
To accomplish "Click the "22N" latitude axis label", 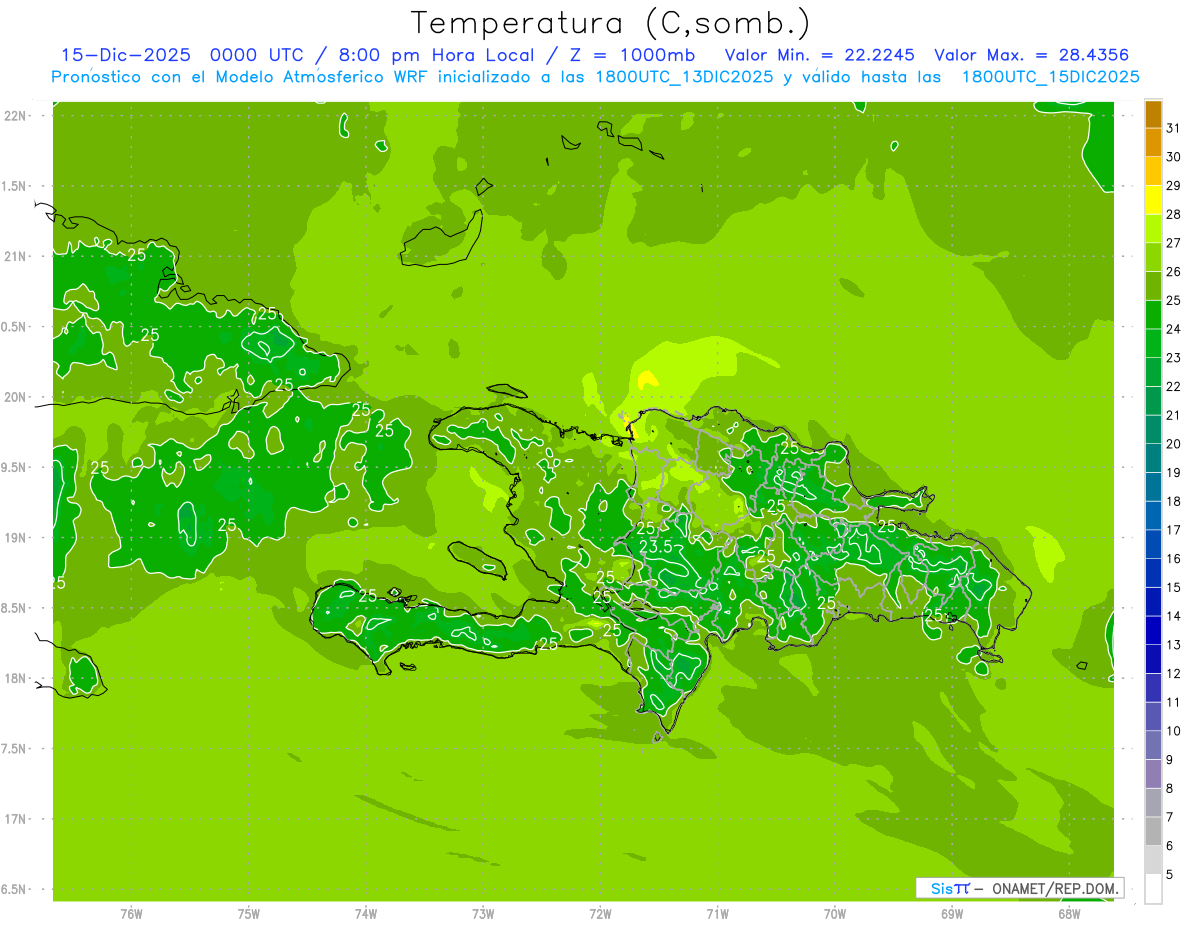I will [15, 116].
